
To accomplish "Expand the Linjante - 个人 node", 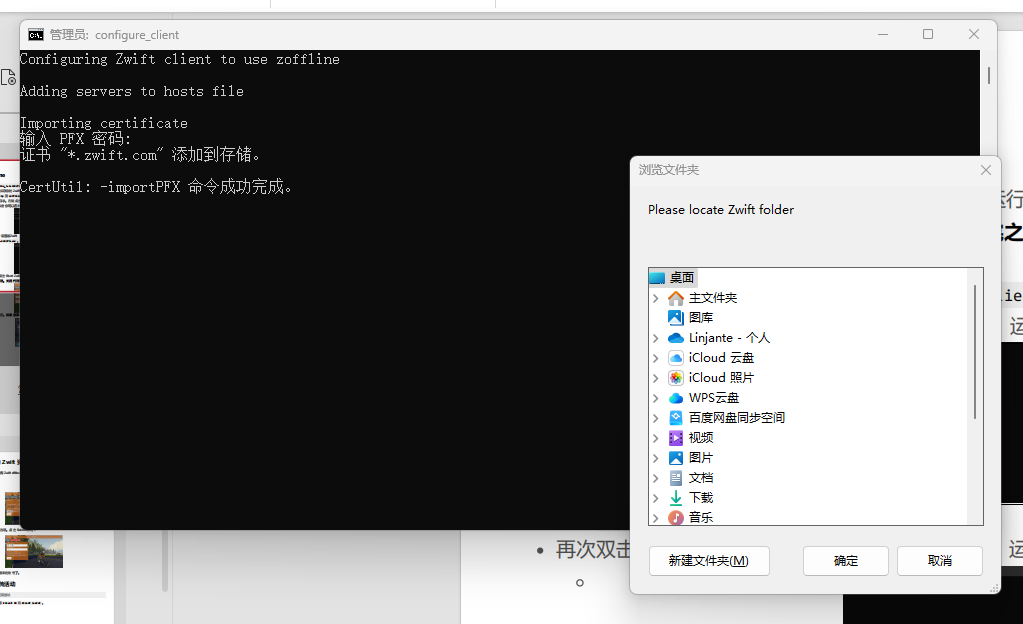I will point(656,338).
